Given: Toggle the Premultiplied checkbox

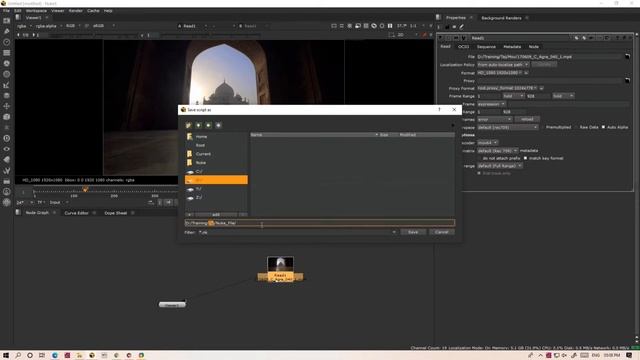Looking at the screenshot, I should point(542,127).
